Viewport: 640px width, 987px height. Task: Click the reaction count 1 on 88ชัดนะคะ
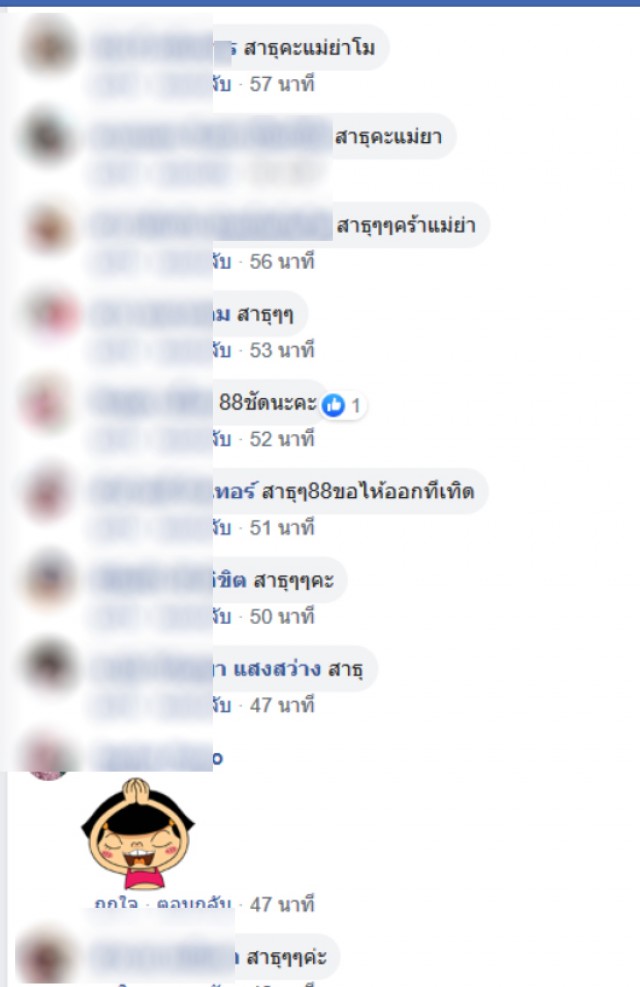click(356, 406)
